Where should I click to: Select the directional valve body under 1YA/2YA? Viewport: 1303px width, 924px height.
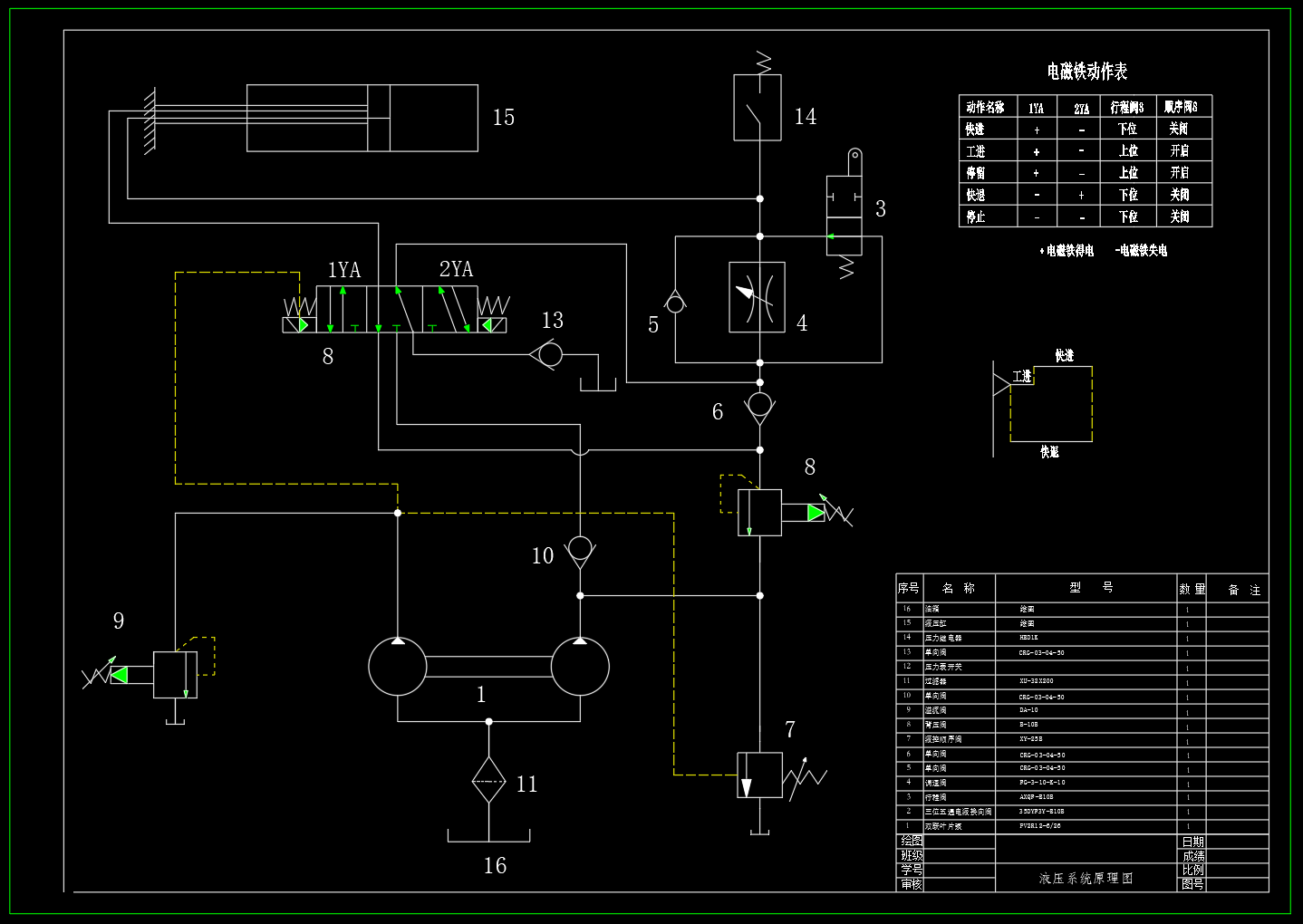(396, 309)
